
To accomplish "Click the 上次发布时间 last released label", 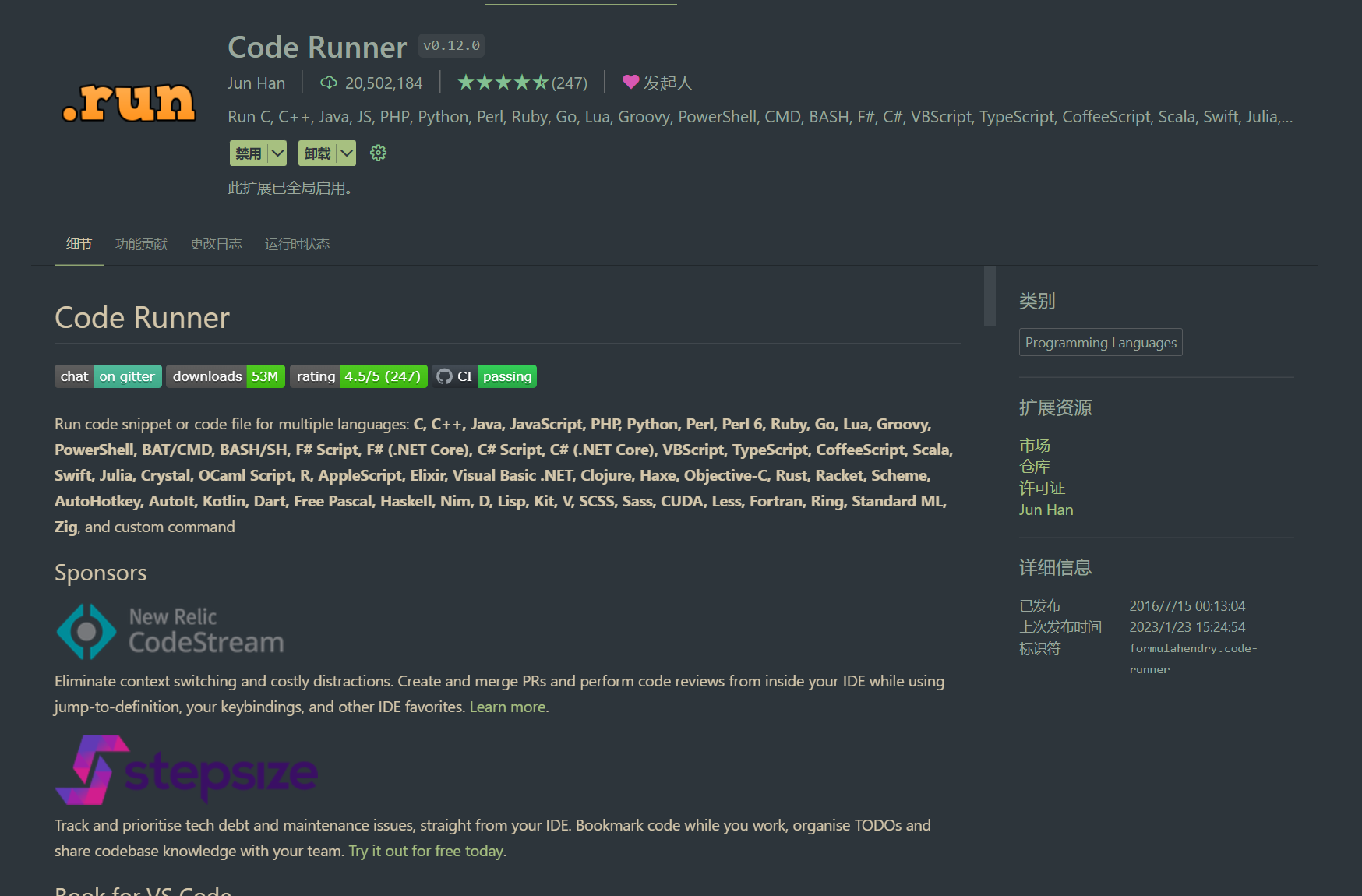I will tap(1060, 627).
